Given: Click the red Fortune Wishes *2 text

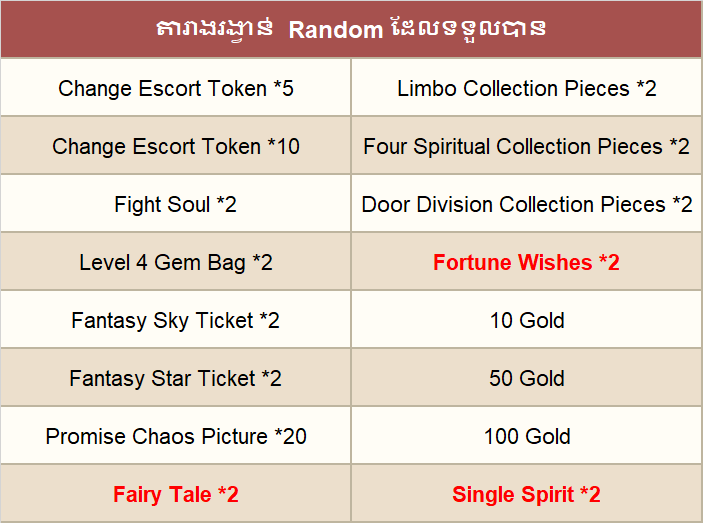Looking at the screenshot, I should coord(526,262).
